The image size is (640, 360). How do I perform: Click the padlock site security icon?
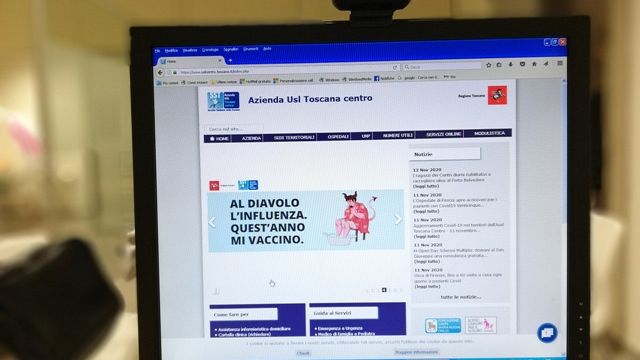(175, 72)
